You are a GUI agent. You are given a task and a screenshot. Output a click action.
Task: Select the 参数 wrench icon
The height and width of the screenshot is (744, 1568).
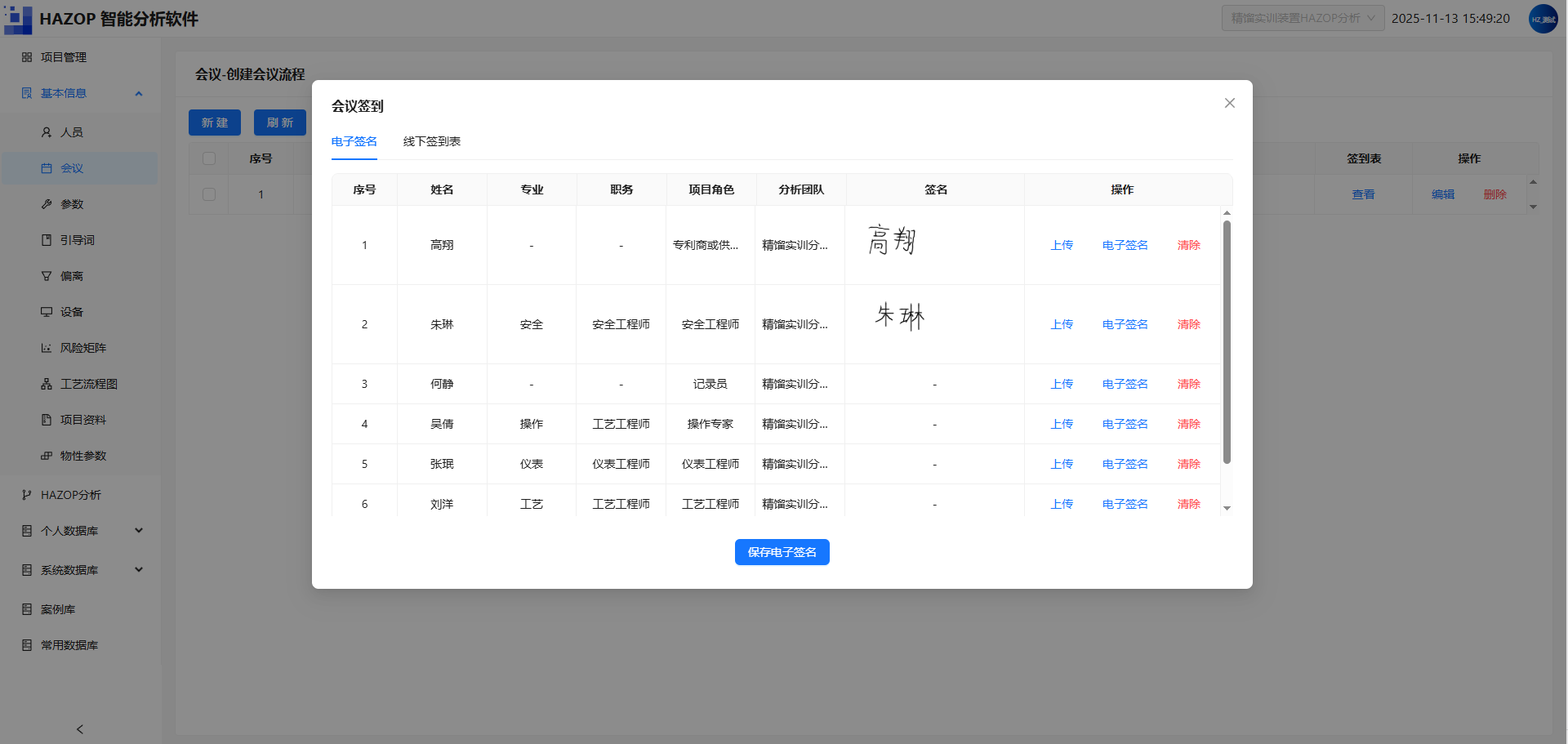click(x=47, y=204)
